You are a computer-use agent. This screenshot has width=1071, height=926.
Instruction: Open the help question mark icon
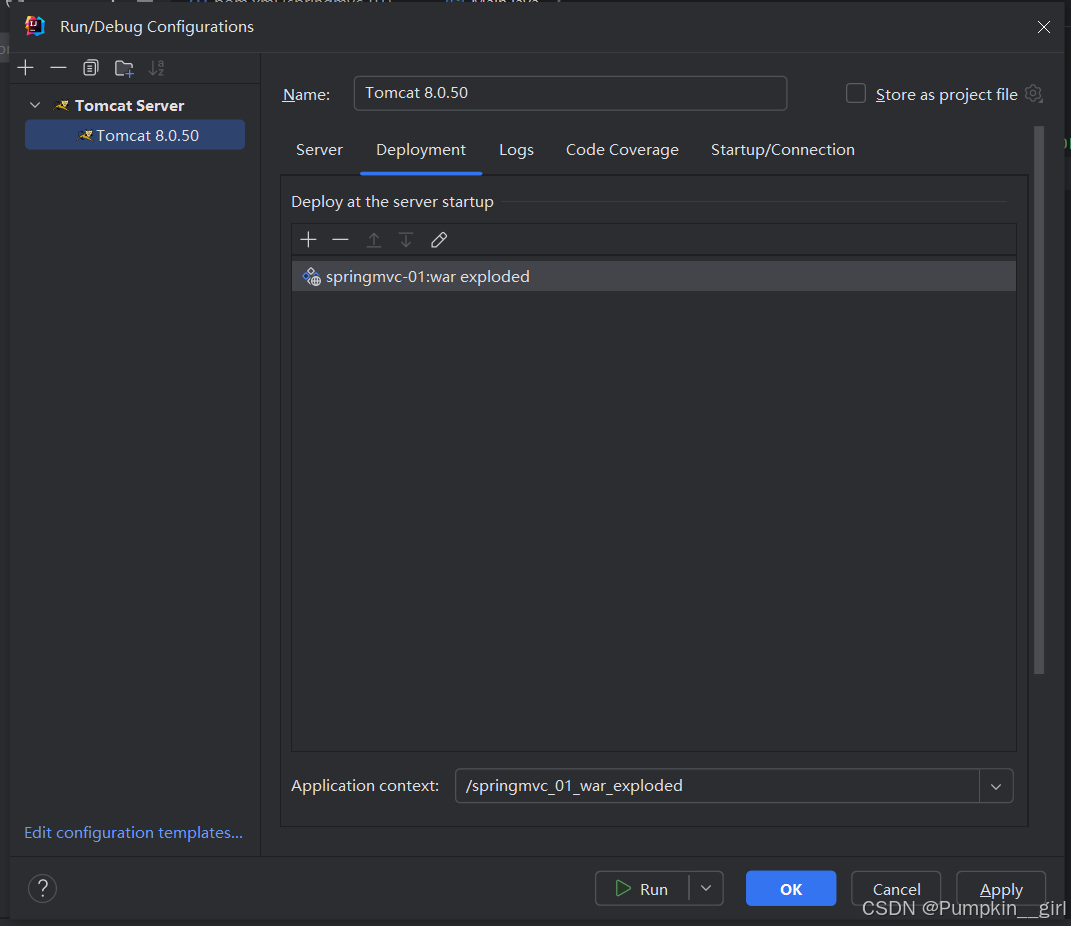tap(43, 888)
